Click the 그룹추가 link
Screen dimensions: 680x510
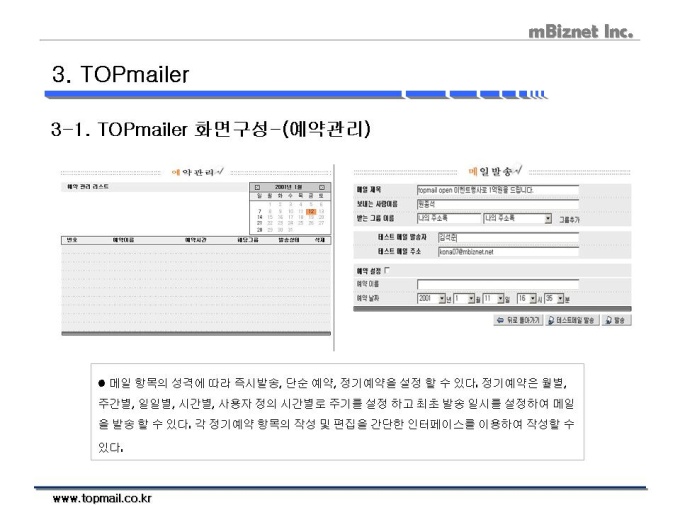[x=569, y=220]
